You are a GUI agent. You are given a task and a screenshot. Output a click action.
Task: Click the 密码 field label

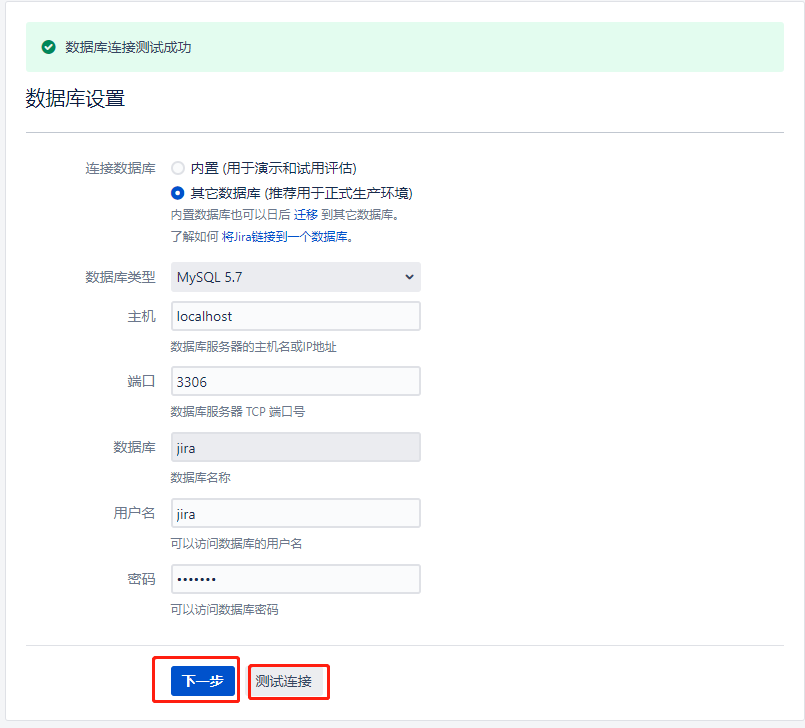[141, 579]
